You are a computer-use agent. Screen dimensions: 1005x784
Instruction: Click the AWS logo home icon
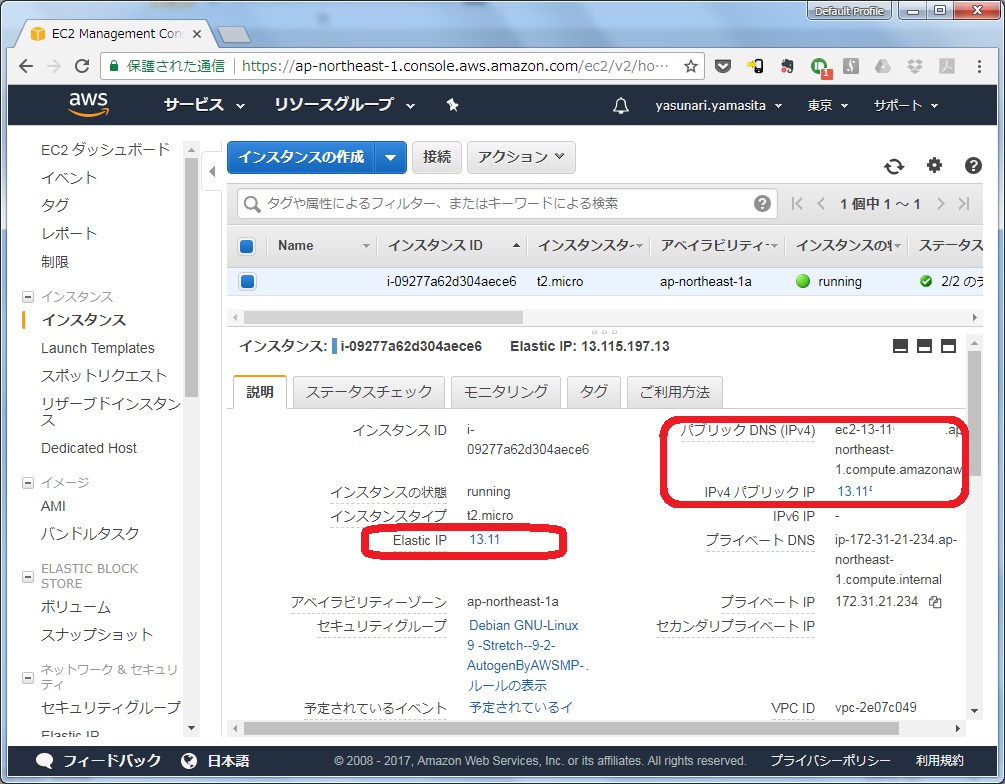tap(88, 104)
